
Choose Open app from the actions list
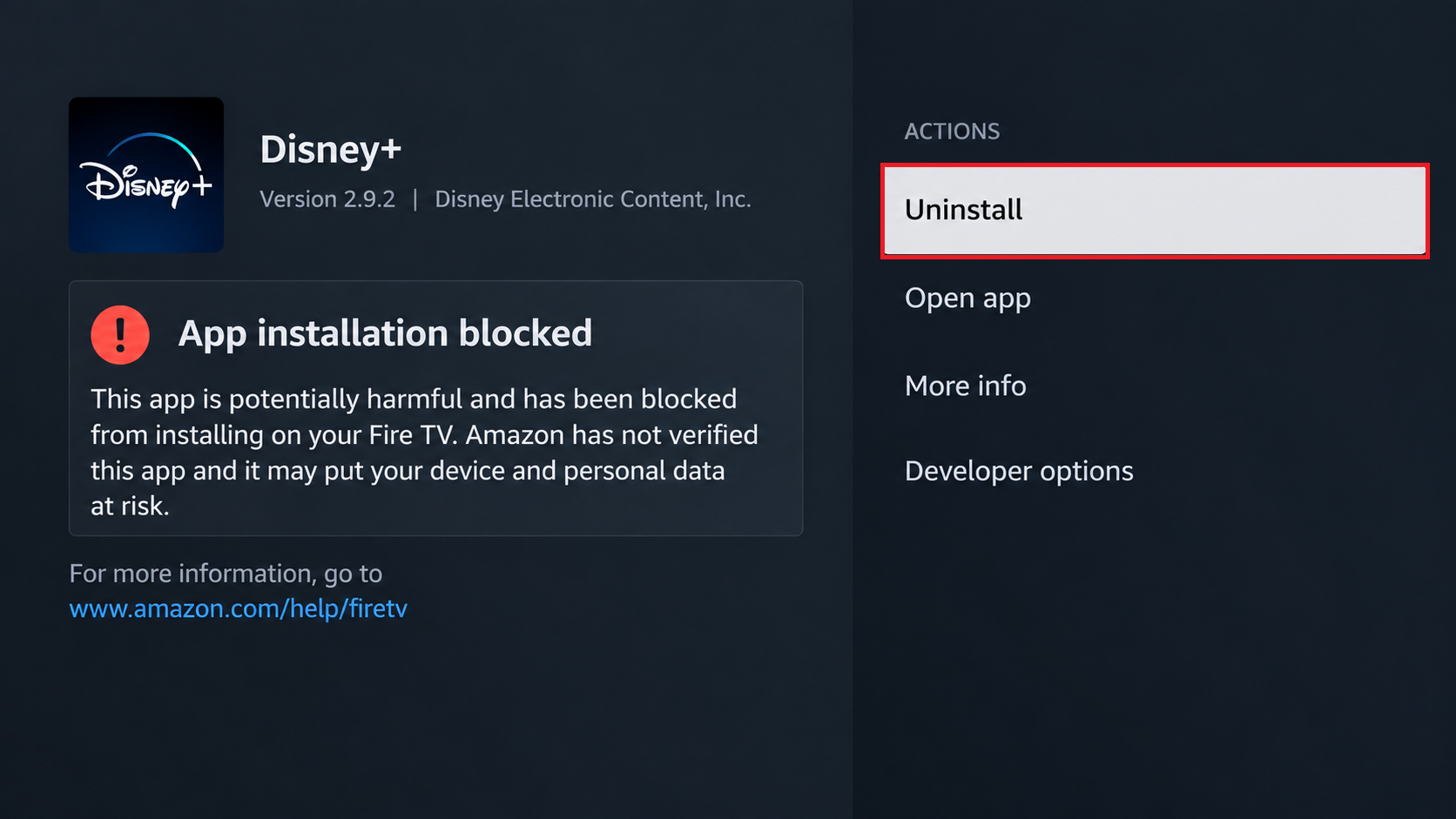pos(967,299)
